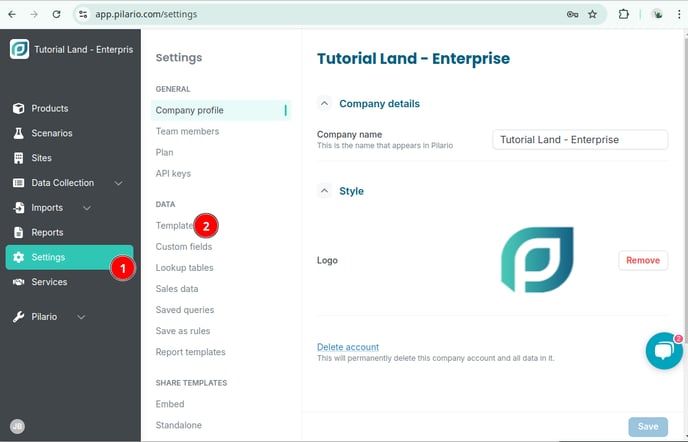Screen dimensions: 688x442
Task: Click the user avatar at sidebar bottom
Action: 18,426
